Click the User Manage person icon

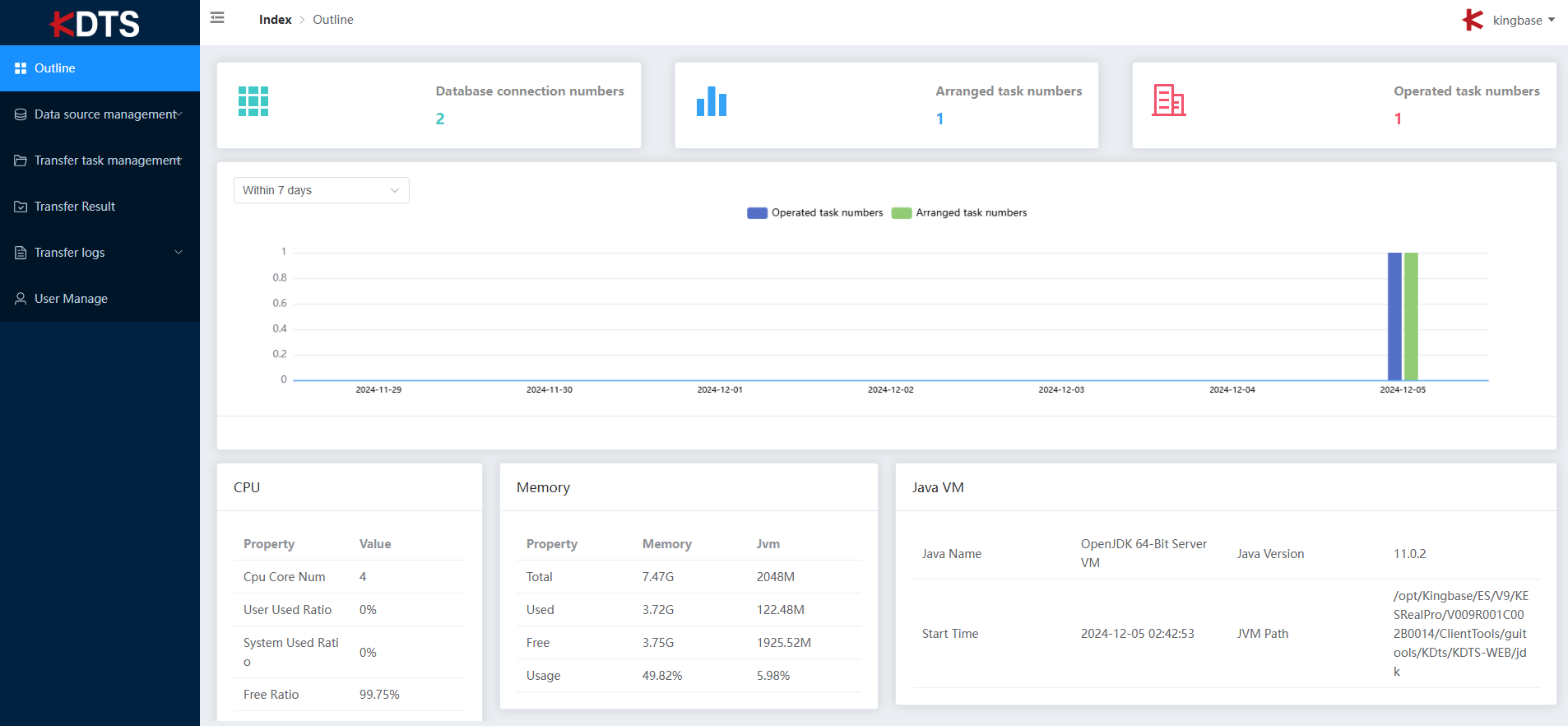tap(21, 299)
